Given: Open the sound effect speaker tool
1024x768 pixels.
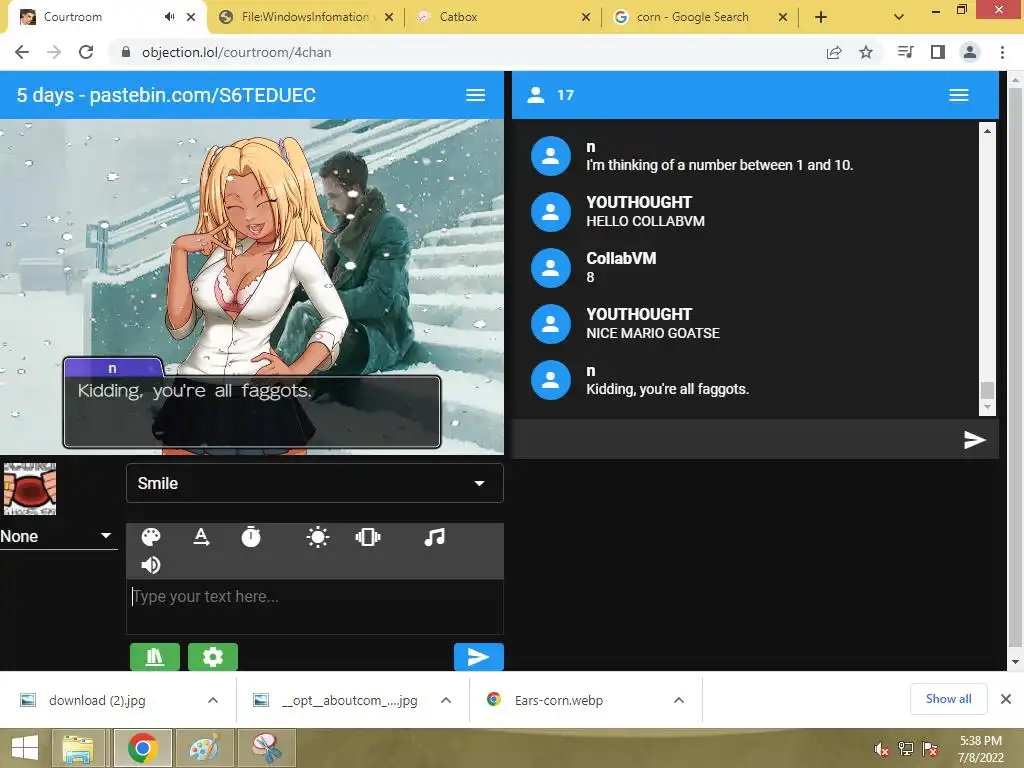Looking at the screenshot, I should (151, 565).
